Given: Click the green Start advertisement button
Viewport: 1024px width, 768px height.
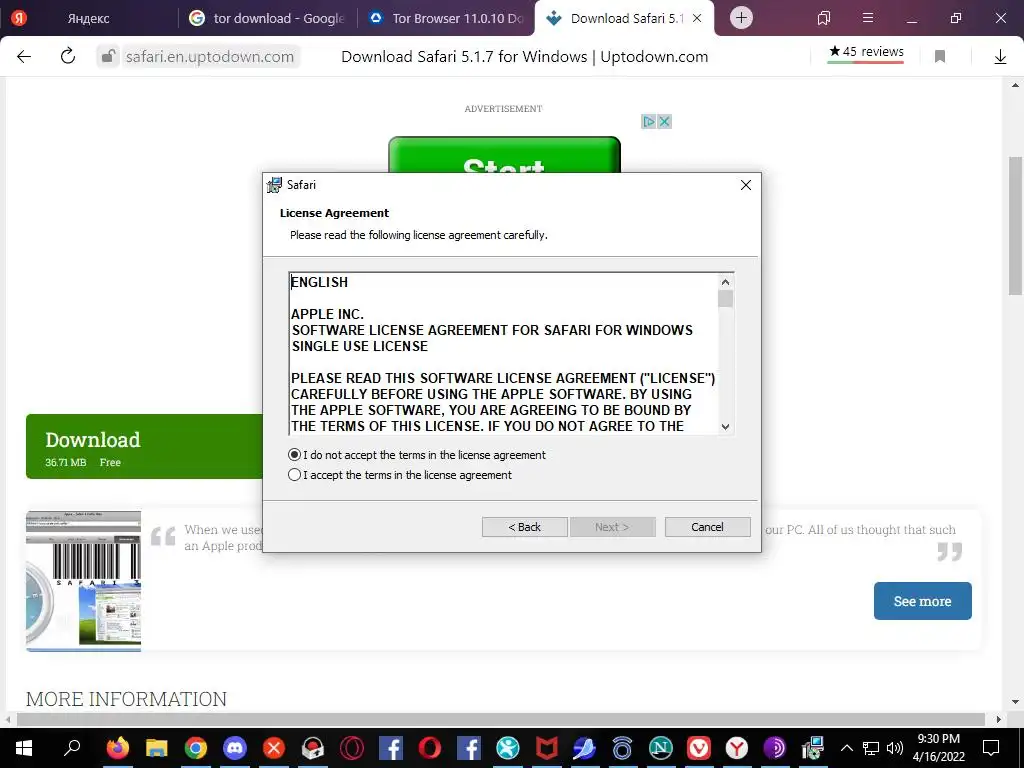Looking at the screenshot, I should 504,155.
